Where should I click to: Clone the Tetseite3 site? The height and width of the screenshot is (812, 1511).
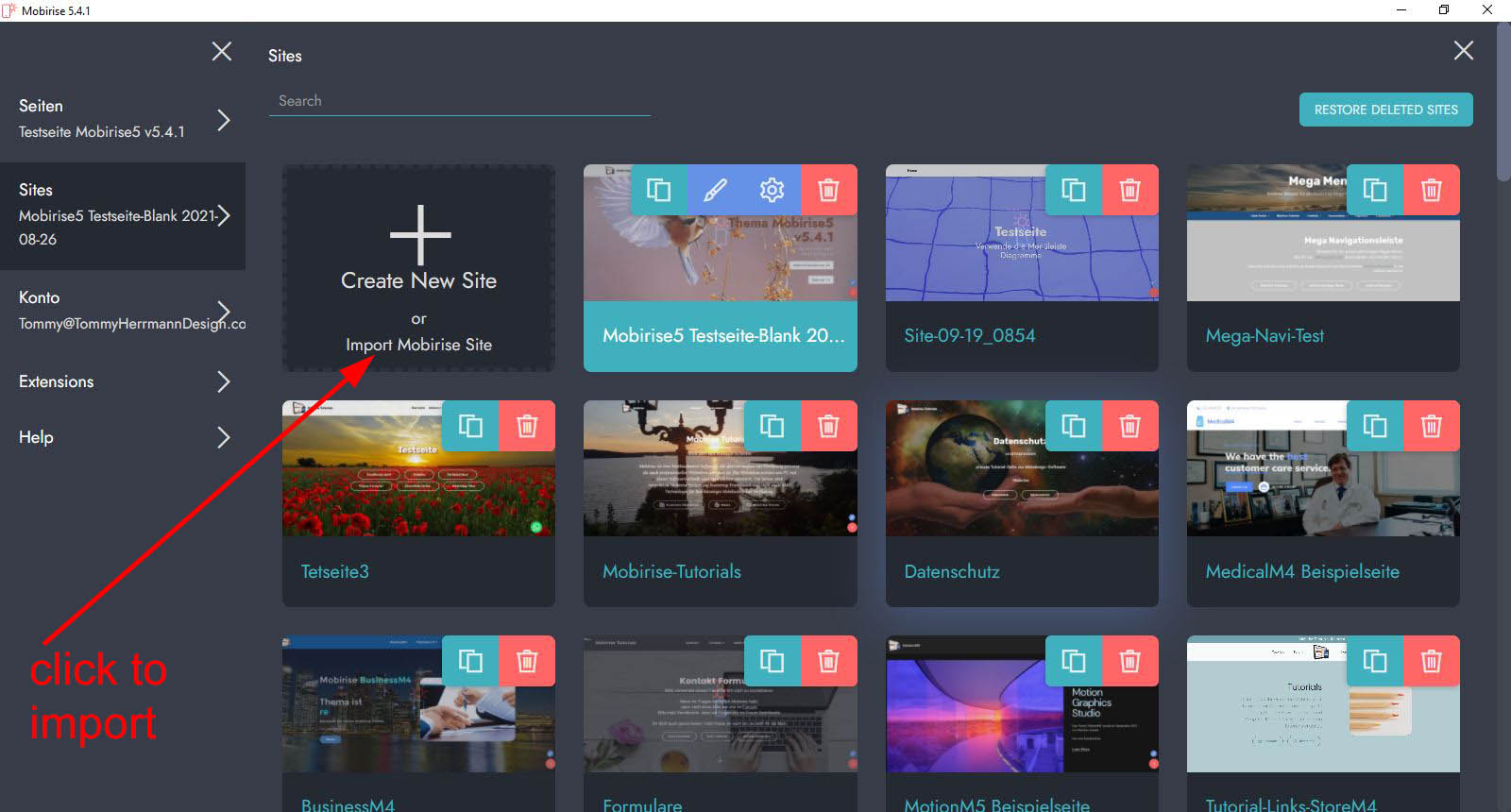(470, 426)
